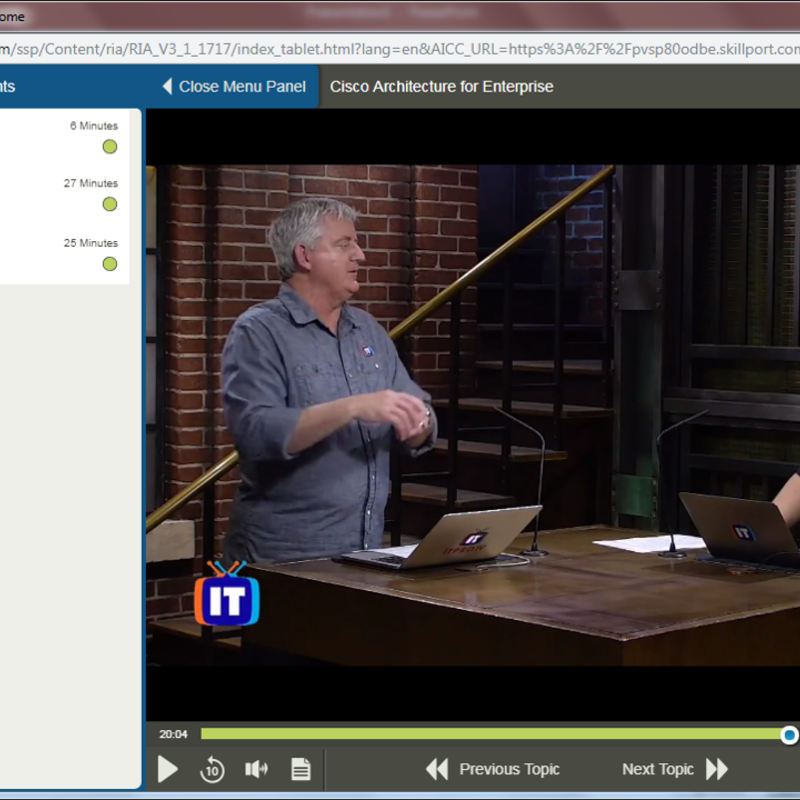Select the 6 Minutes topic status dot
Image resolution: width=800 pixels, height=800 pixels.
(110, 147)
